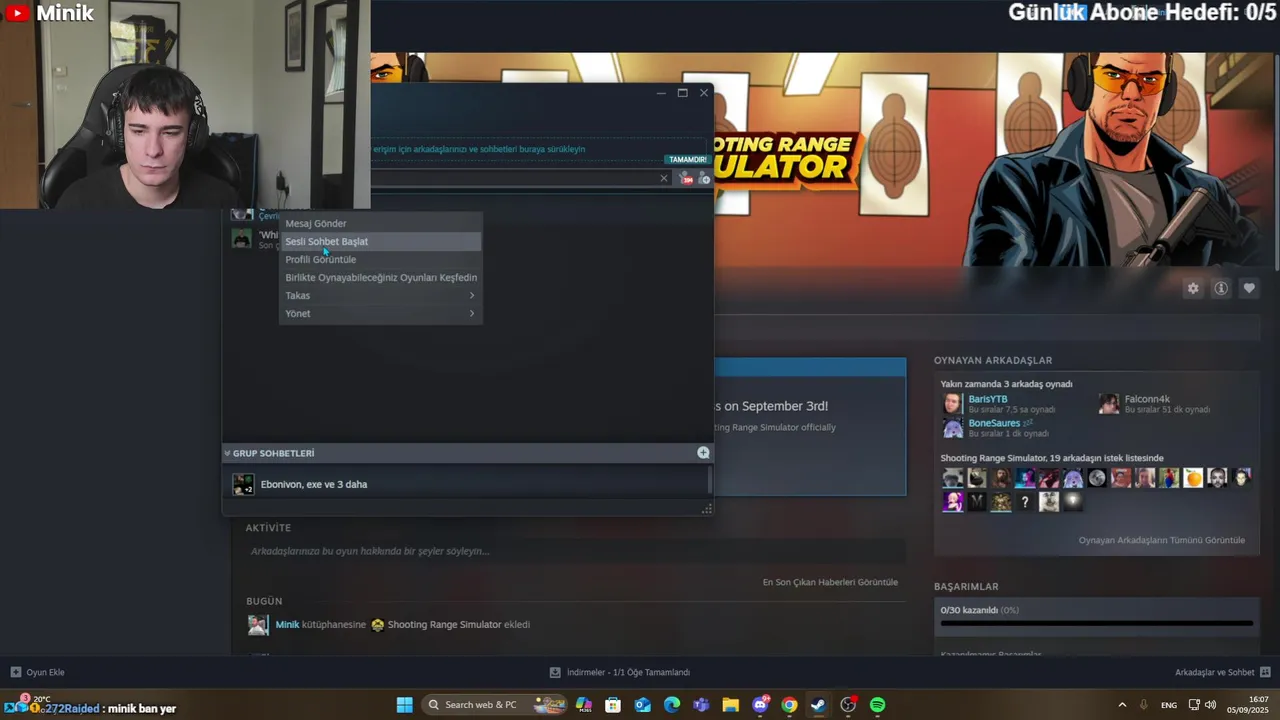
Task: Open BoneSaures friend profile
Action: click(994, 423)
